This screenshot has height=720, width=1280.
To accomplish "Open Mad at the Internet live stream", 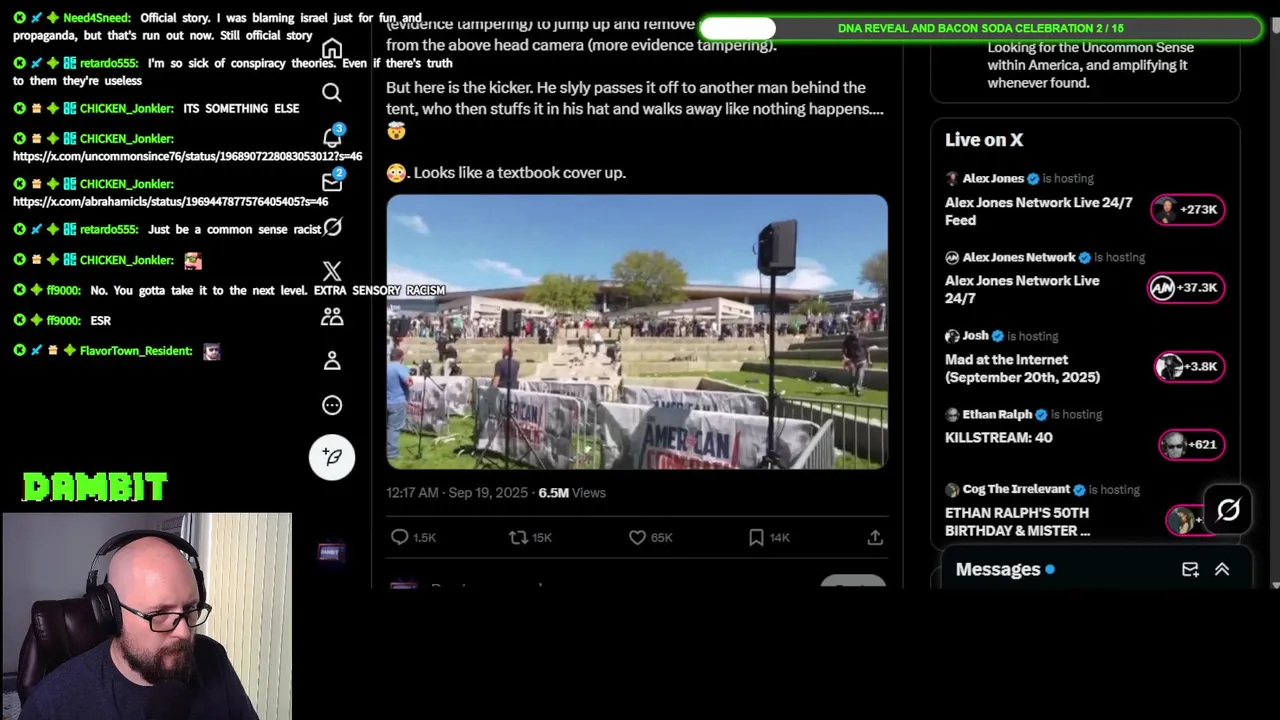I will coord(1022,368).
